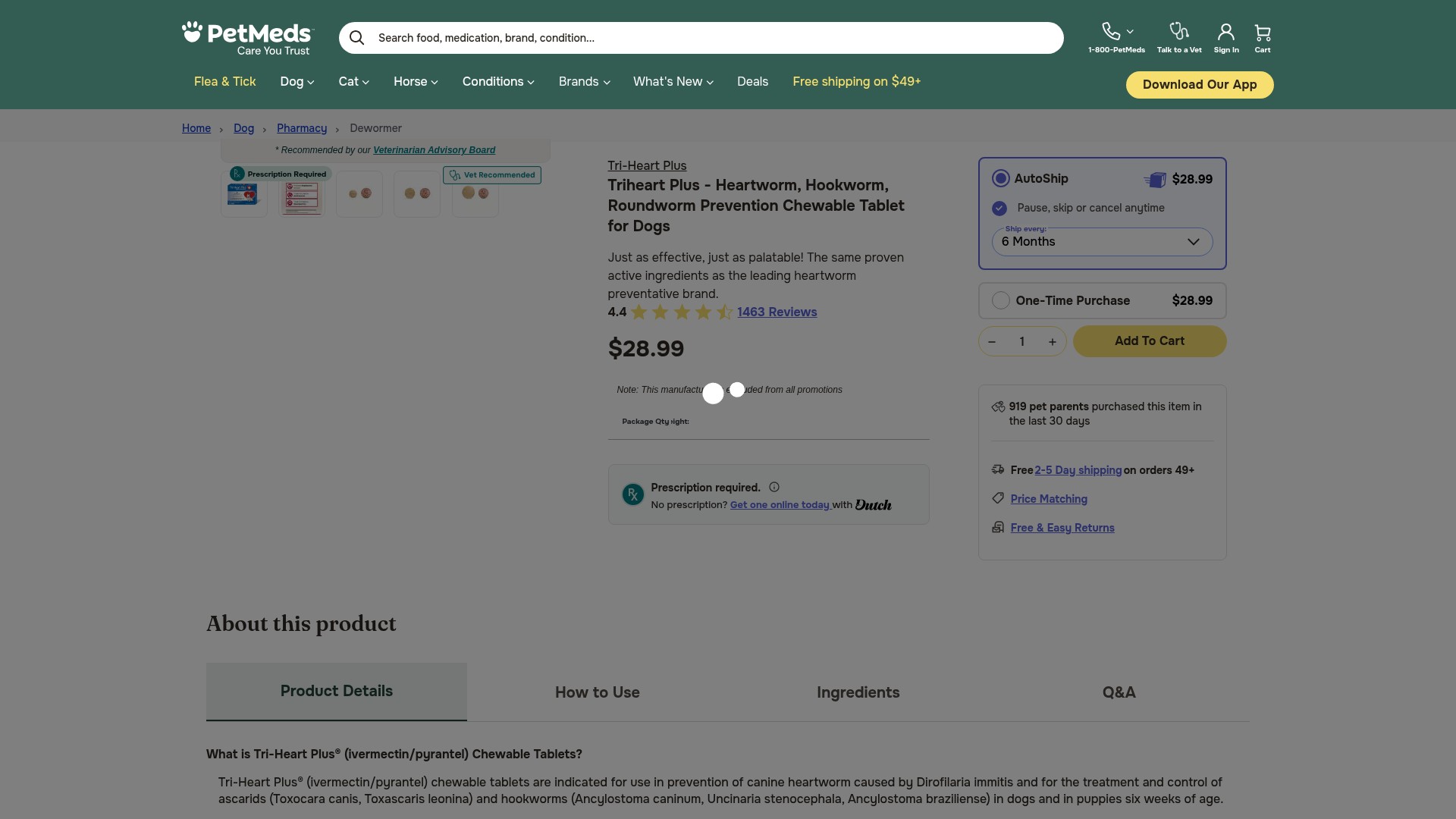Select the second label thumbnail

pos(302,194)
